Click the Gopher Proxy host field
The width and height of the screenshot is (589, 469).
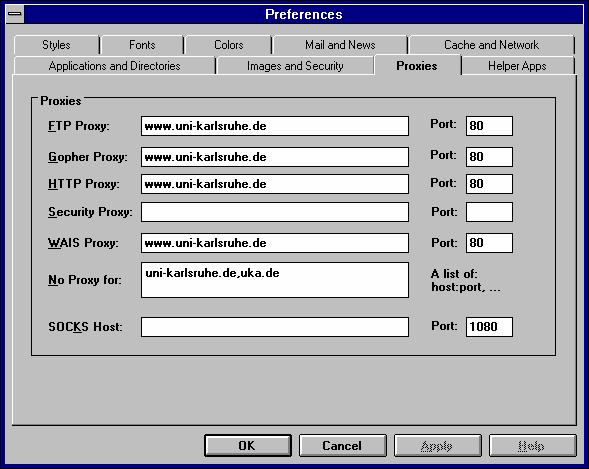[275, 157]
